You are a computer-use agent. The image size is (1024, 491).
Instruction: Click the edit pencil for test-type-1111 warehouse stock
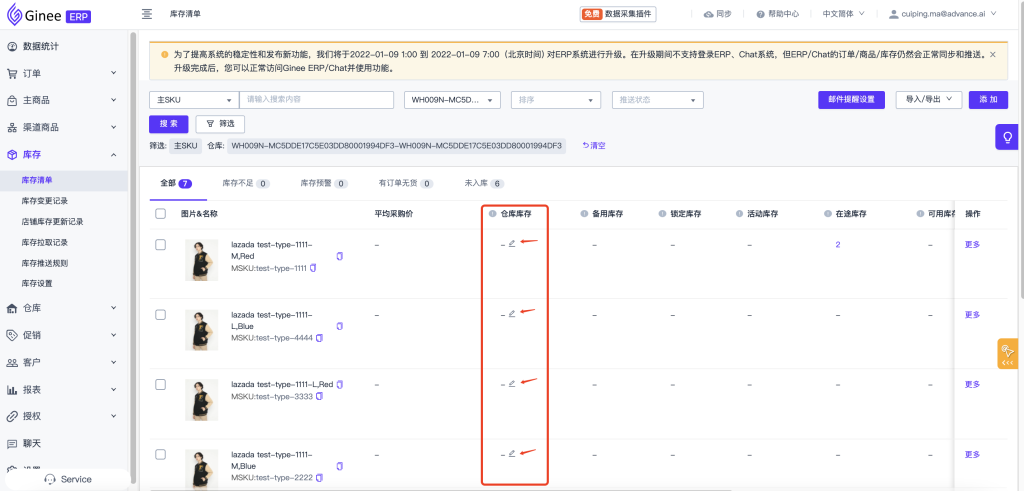click(512, 243)
